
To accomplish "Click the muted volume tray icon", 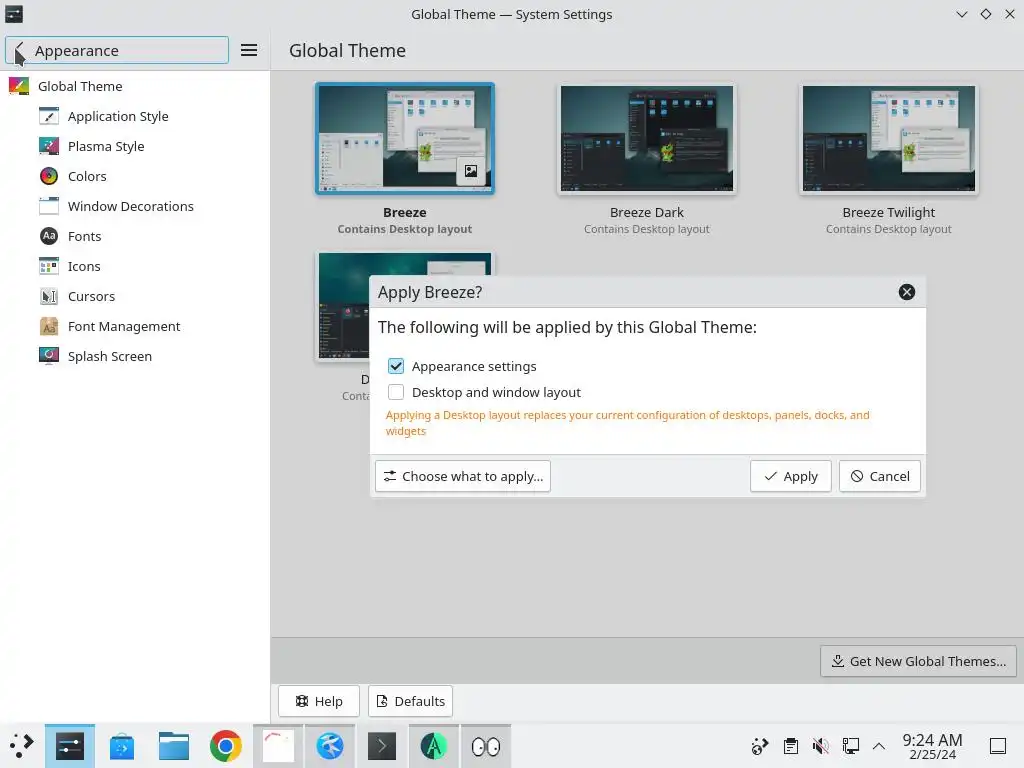I will coord(821,746).
